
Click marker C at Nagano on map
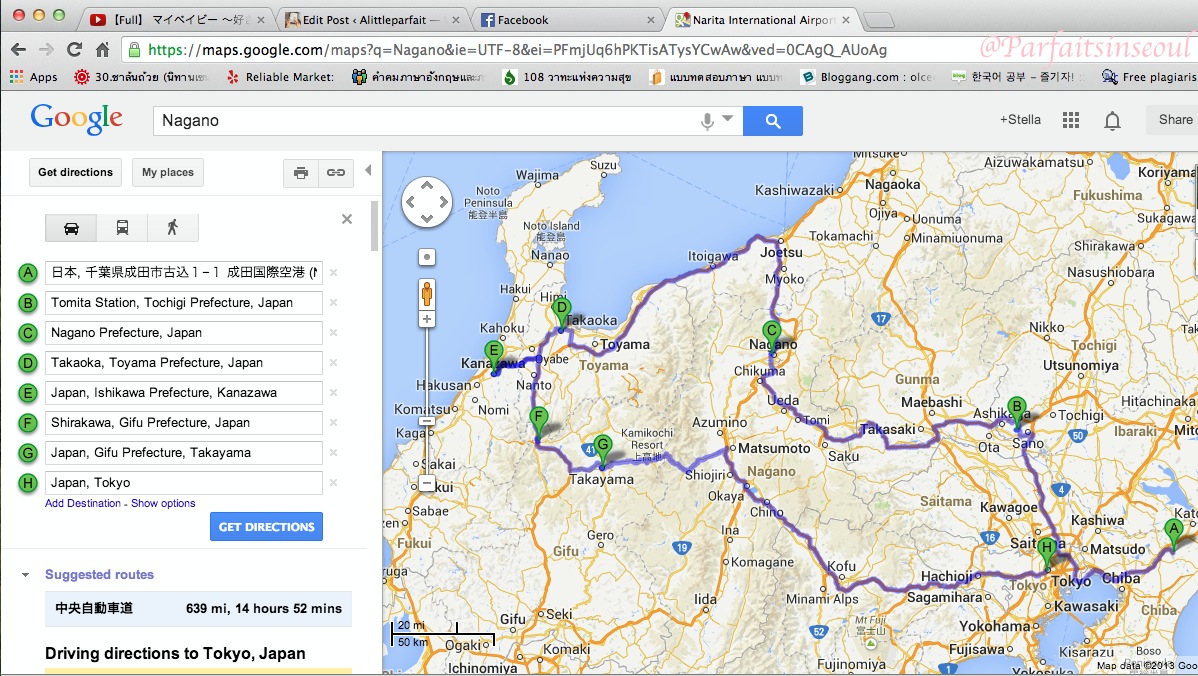point(772,337)
